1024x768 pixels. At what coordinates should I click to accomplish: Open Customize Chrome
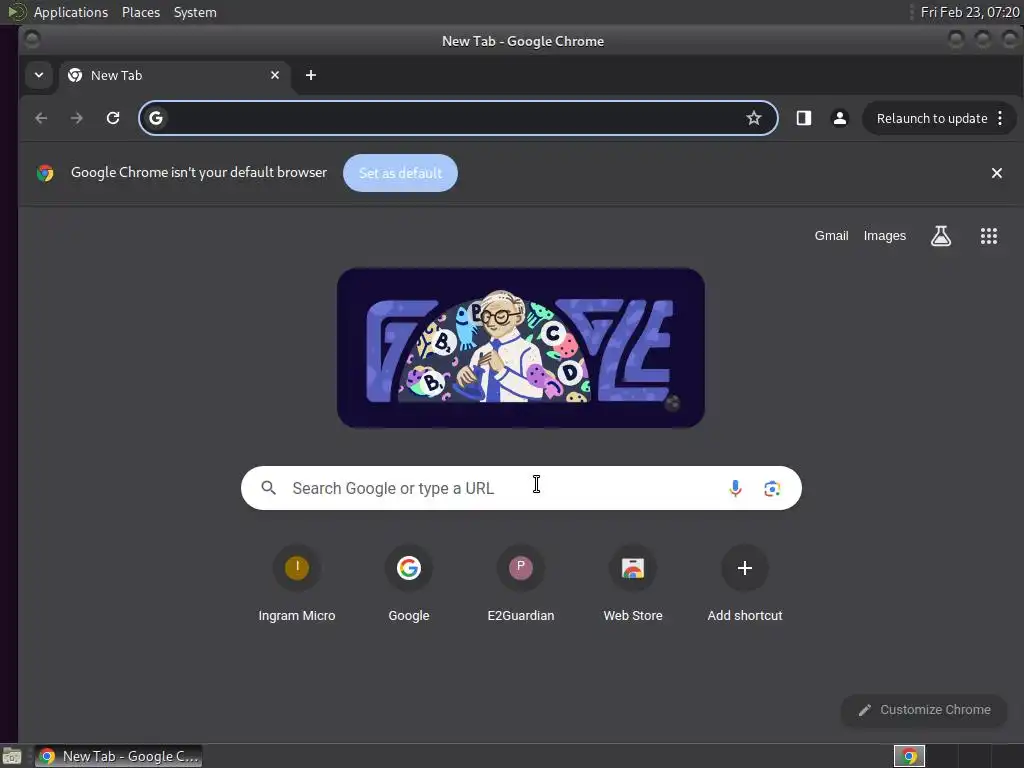click(924, 710)
